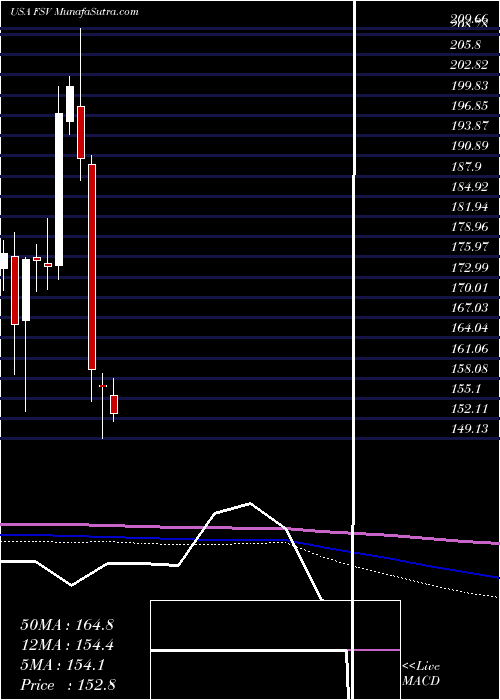
Task: Click the 199.83 price axis label
Action: (x=469, y=85)
